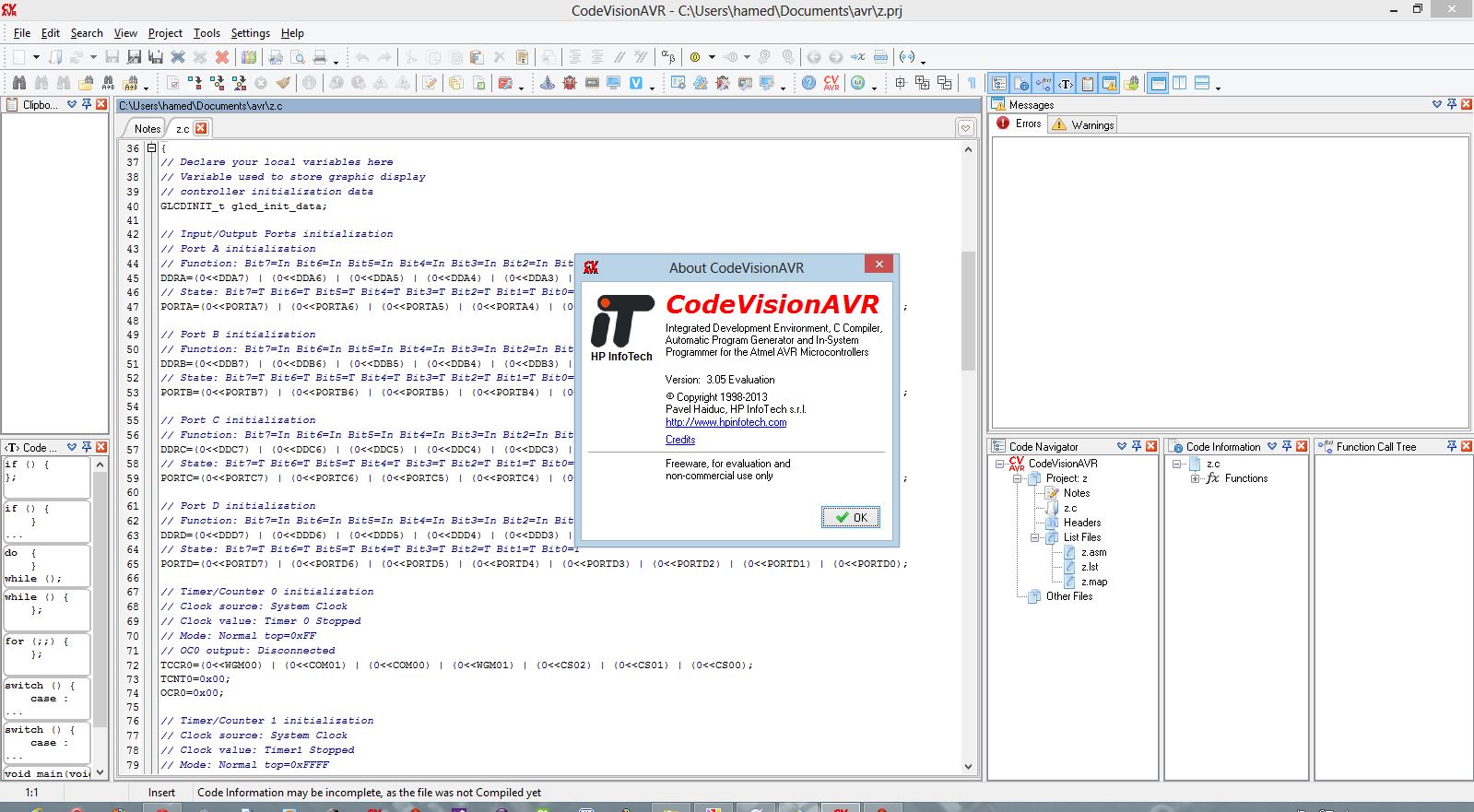Toggle pin on the Messages panel
Screen dimensions: 1474x812
1452,104
